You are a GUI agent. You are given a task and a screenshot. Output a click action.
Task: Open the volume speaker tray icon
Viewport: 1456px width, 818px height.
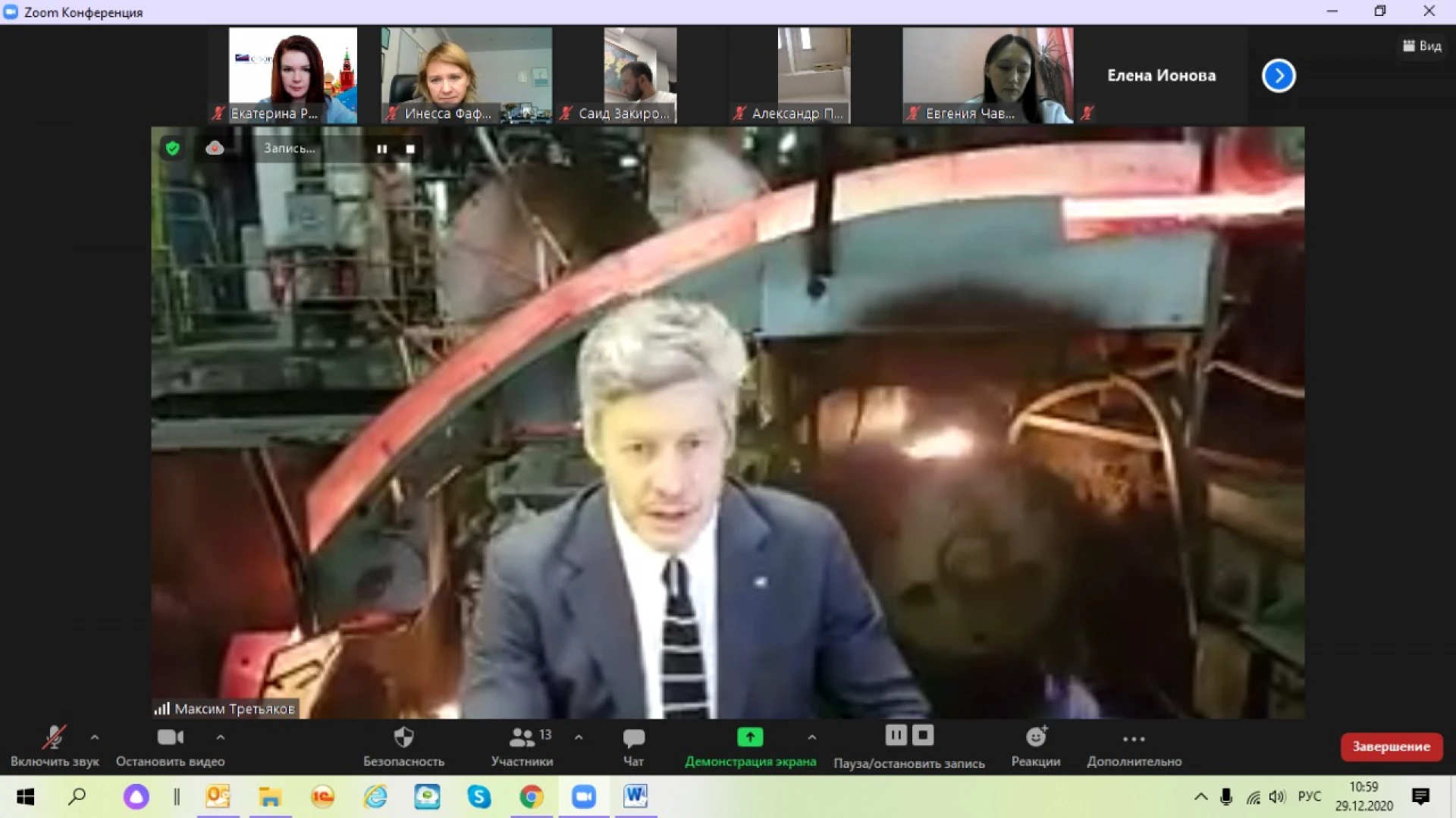pyautogui.click(x=1278, y=797)
